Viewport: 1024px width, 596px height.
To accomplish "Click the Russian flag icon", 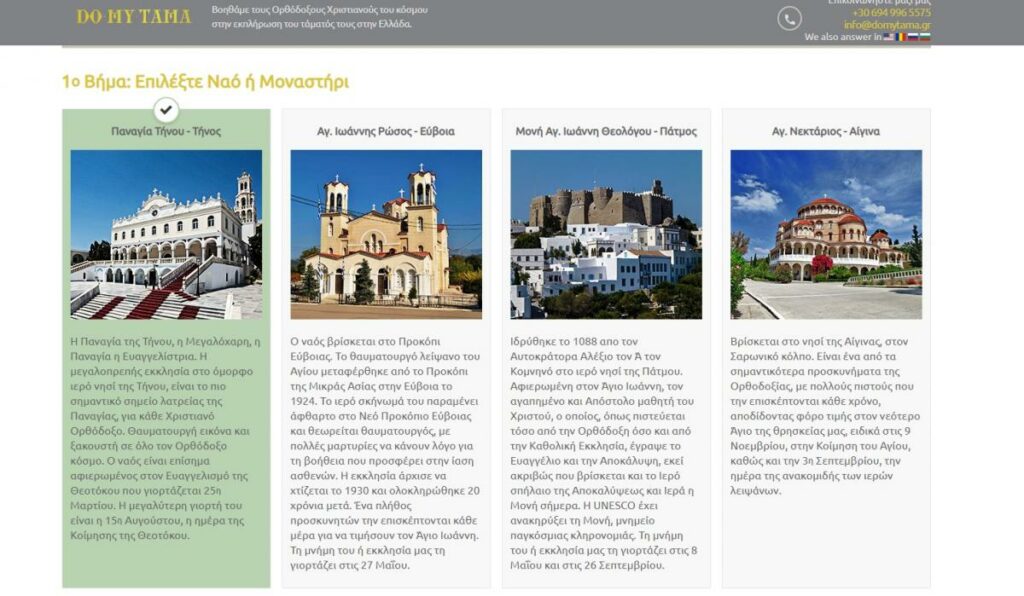I will (x=912, y=37).
